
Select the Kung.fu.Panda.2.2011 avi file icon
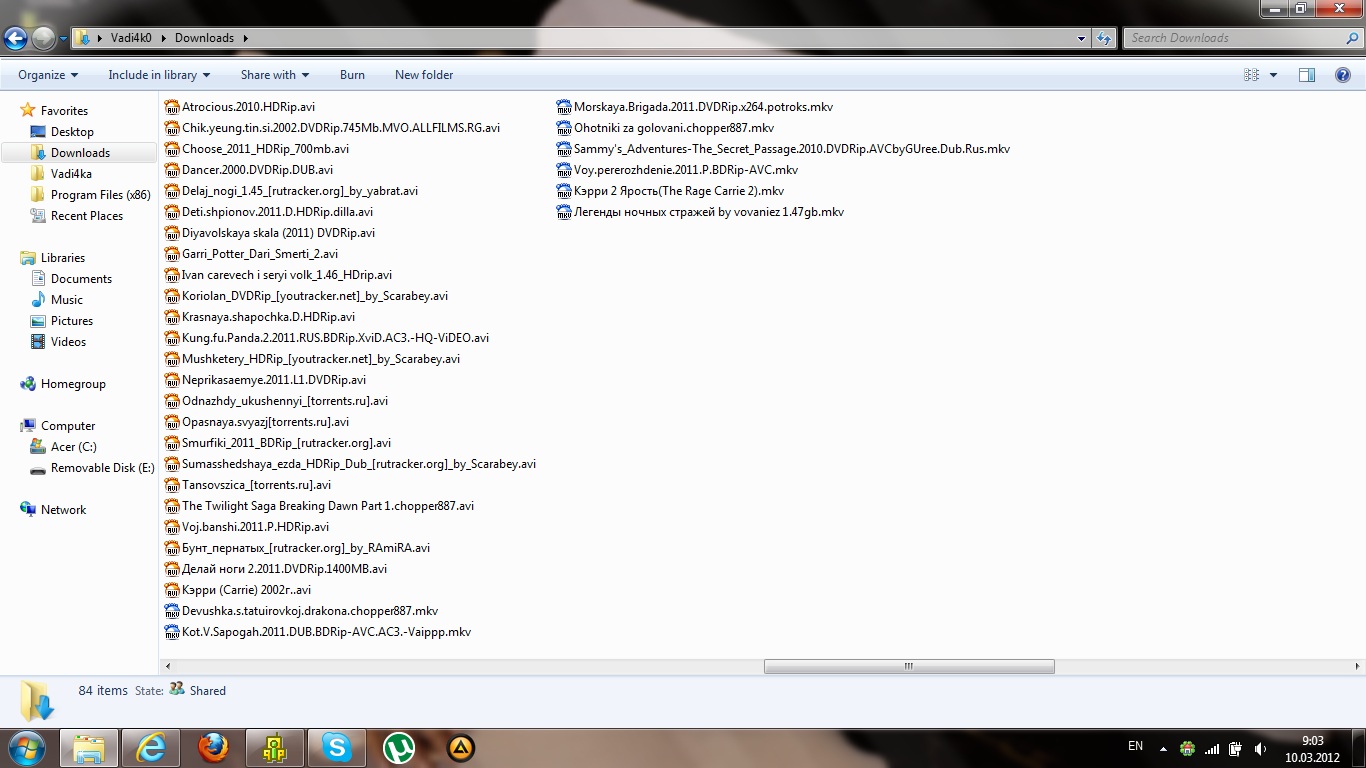(172, 338)
